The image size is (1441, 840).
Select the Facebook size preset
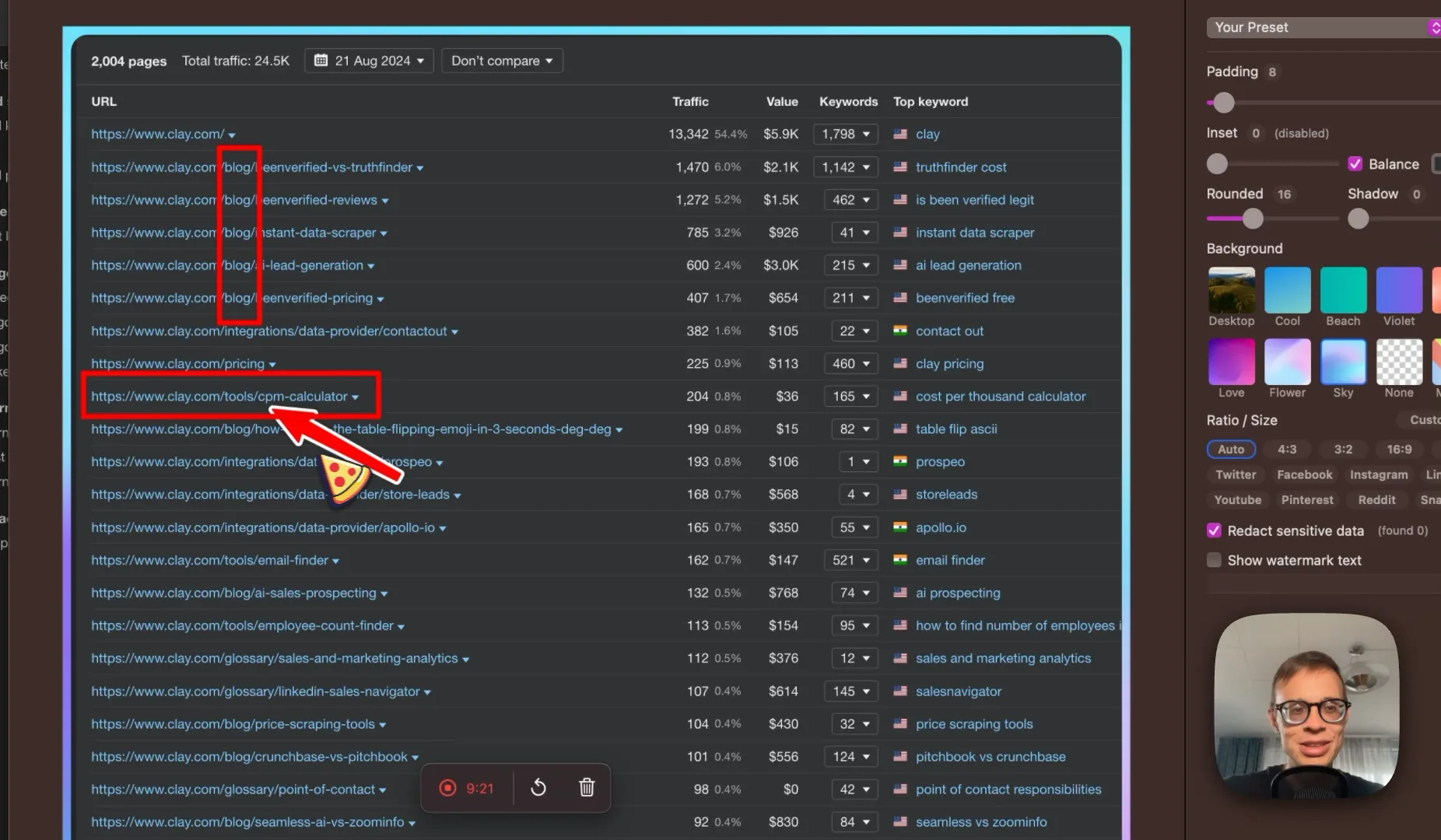pos(1305,474)
